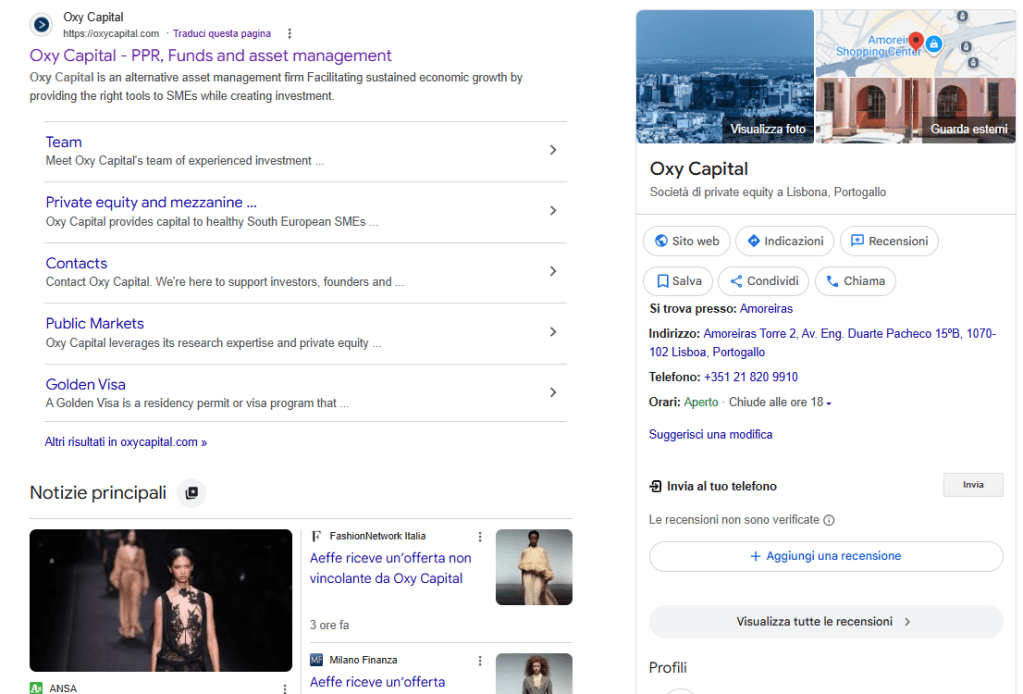Call the business using Chiama

point(855,281)
